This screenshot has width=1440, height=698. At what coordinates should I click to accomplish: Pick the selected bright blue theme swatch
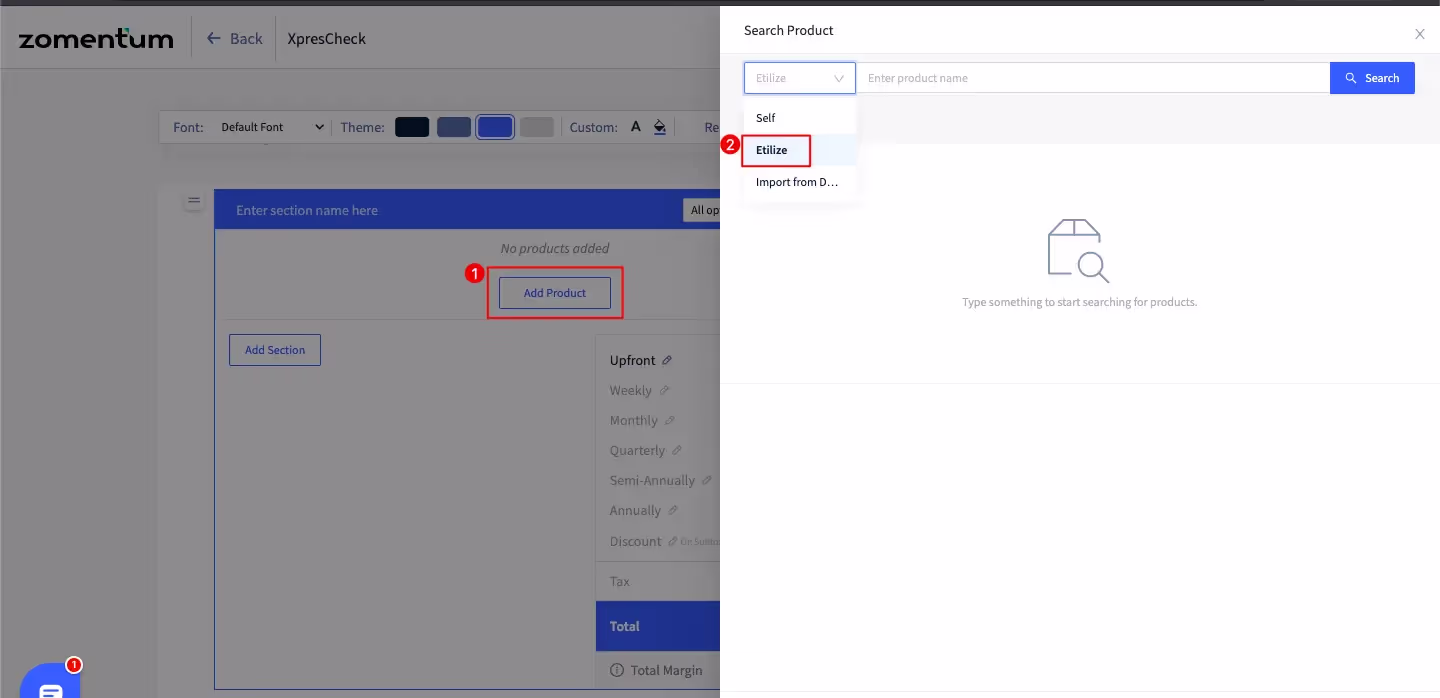point(495,127)
